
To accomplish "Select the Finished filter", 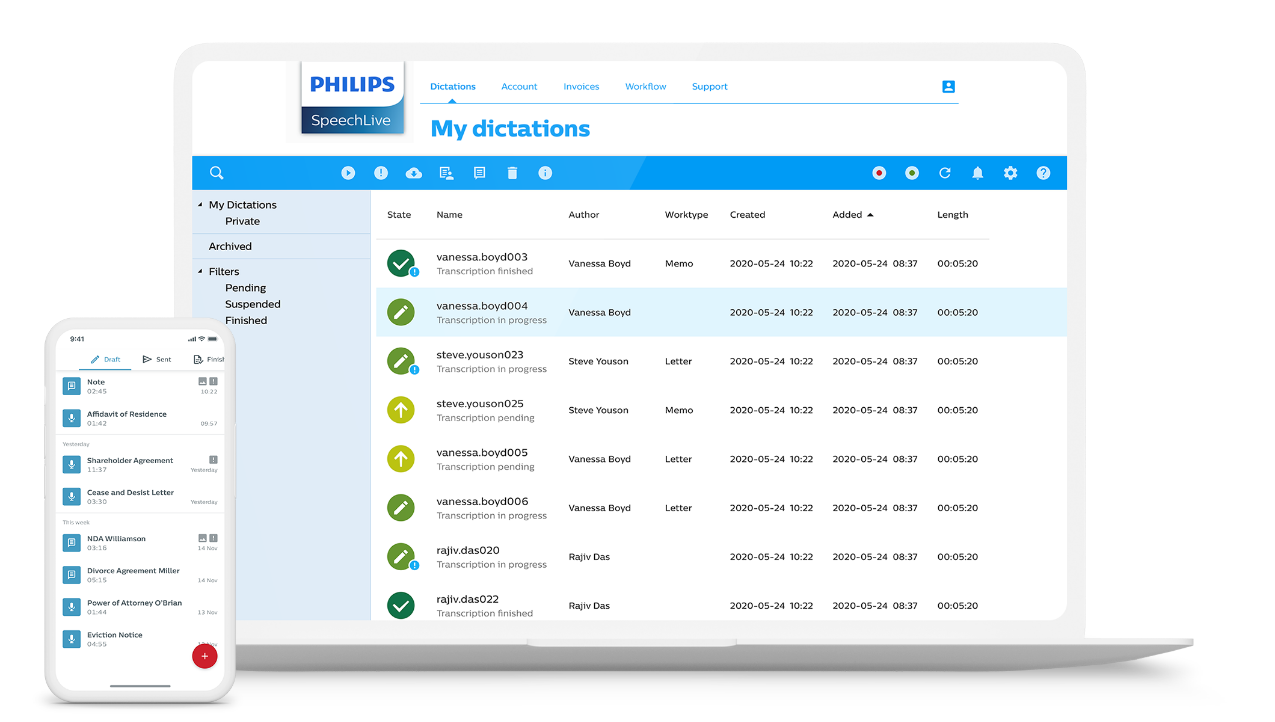I will pos(245,320).
